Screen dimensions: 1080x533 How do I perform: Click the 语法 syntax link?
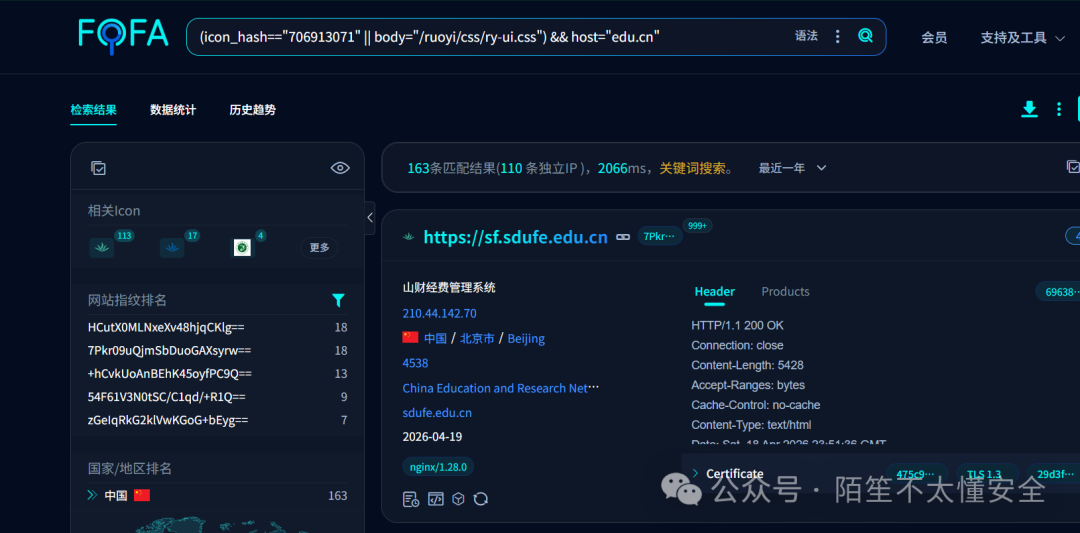[x=806, y=36]
